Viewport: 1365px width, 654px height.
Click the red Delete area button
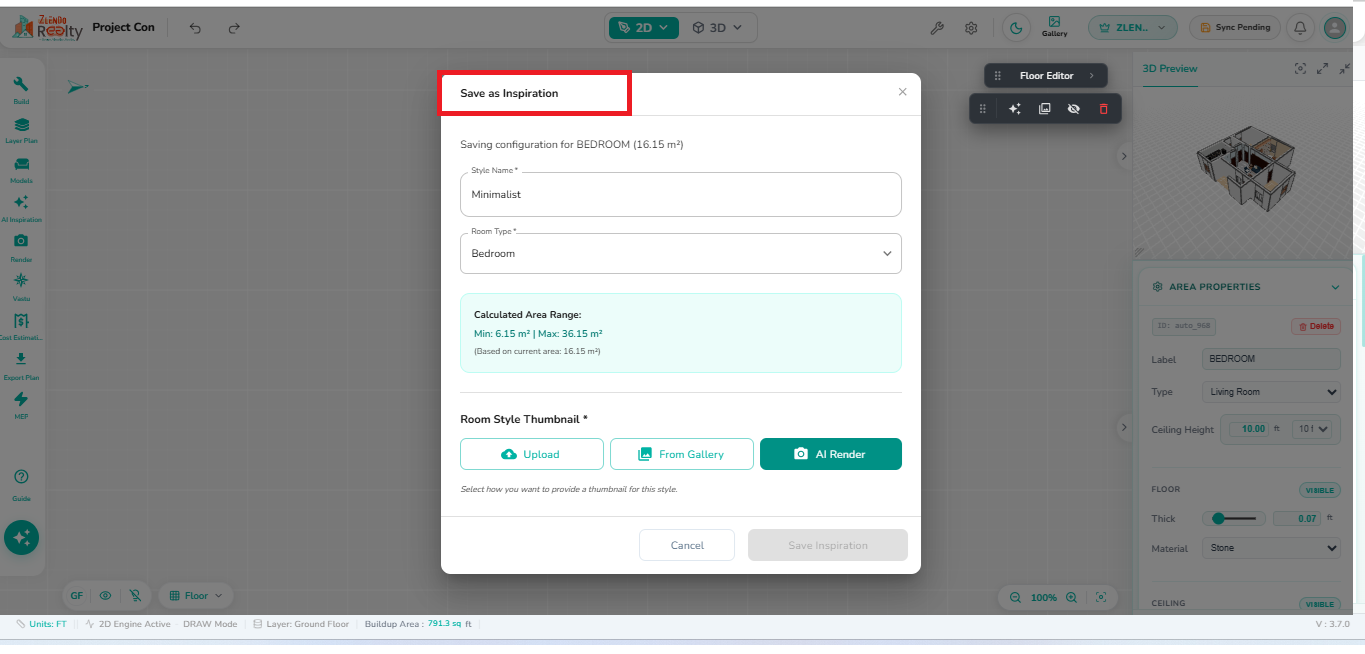click(1316, 326)
